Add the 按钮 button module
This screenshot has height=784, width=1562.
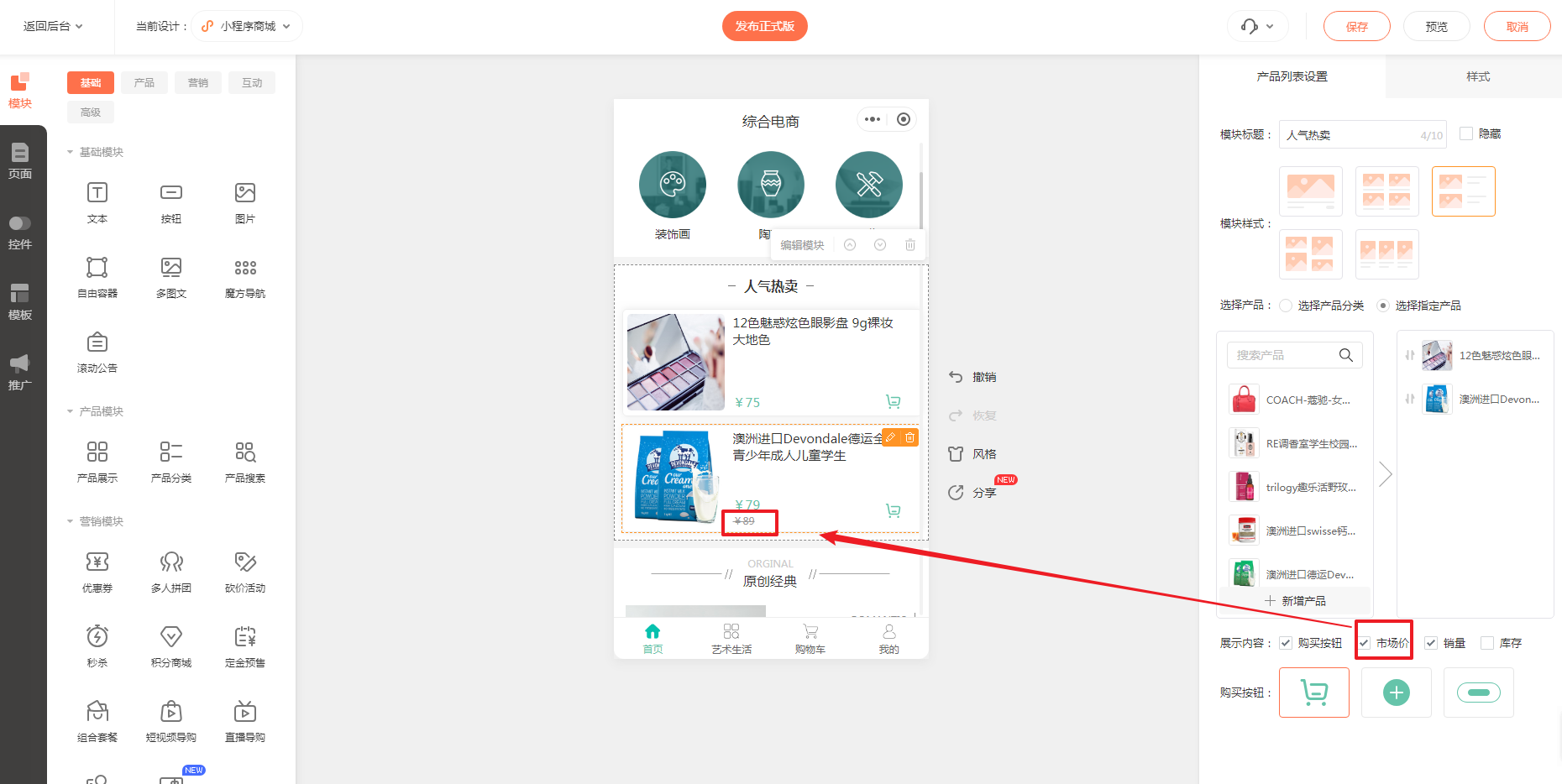pos(171,202)
